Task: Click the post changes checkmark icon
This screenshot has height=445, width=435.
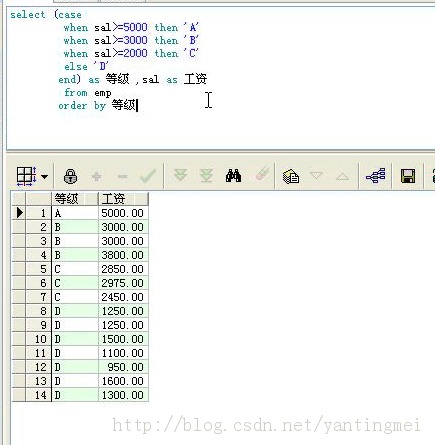Action: (x=148, y=176)
